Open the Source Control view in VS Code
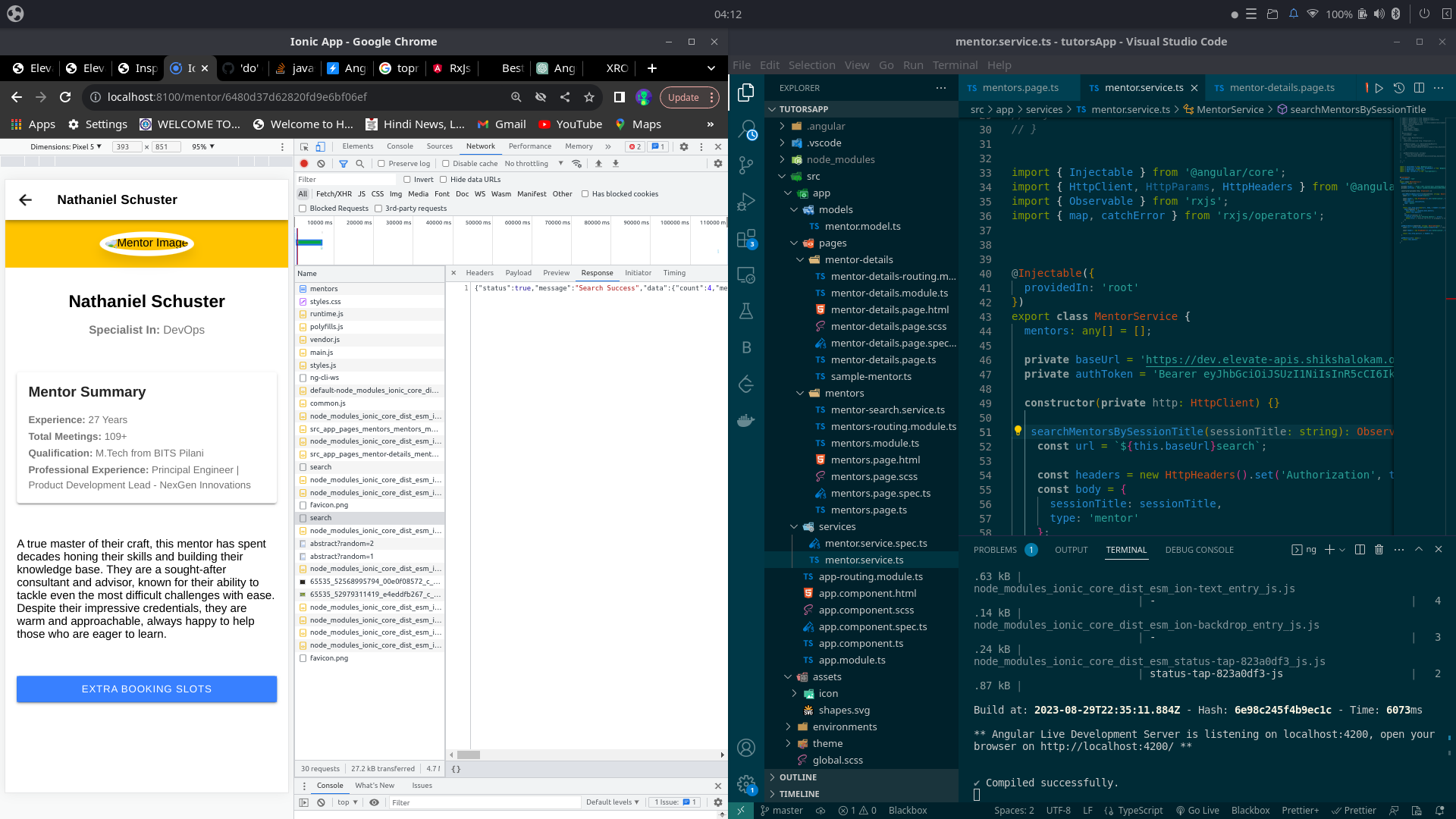 pos(746,165)
